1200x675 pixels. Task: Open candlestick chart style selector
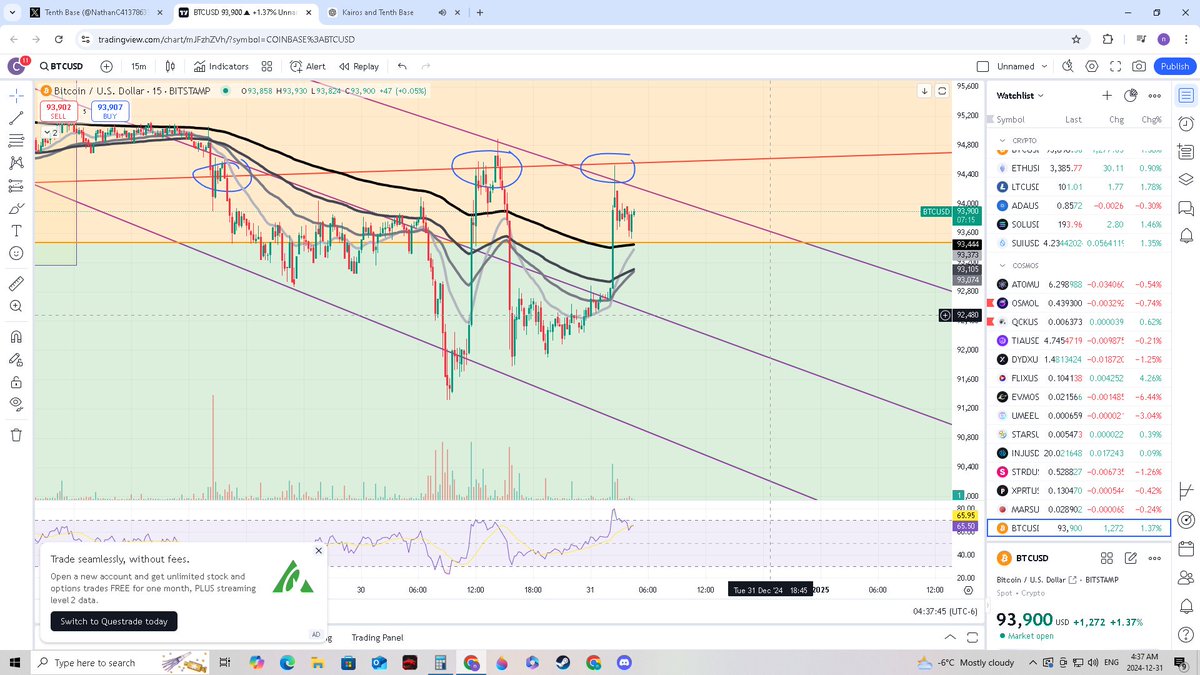click(x=171, y=66)
